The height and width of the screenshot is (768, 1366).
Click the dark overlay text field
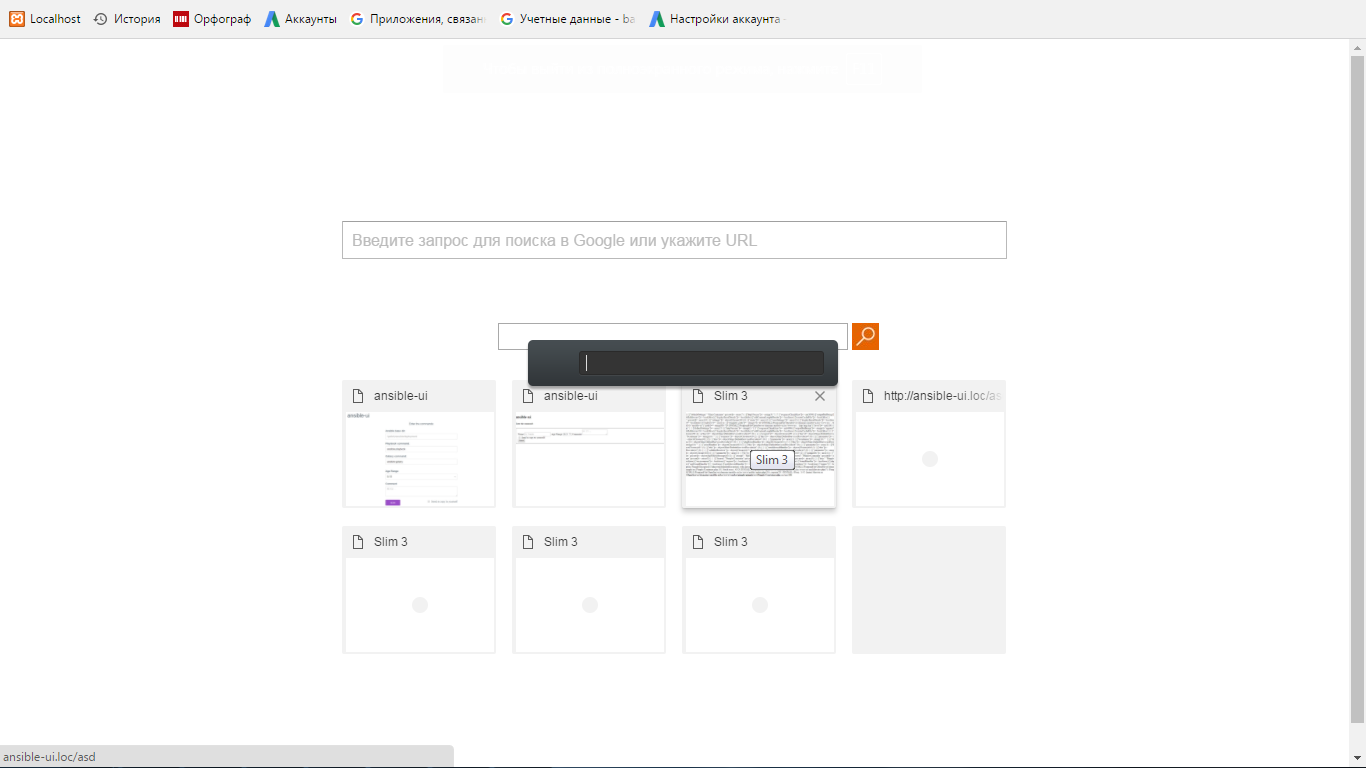700,362
